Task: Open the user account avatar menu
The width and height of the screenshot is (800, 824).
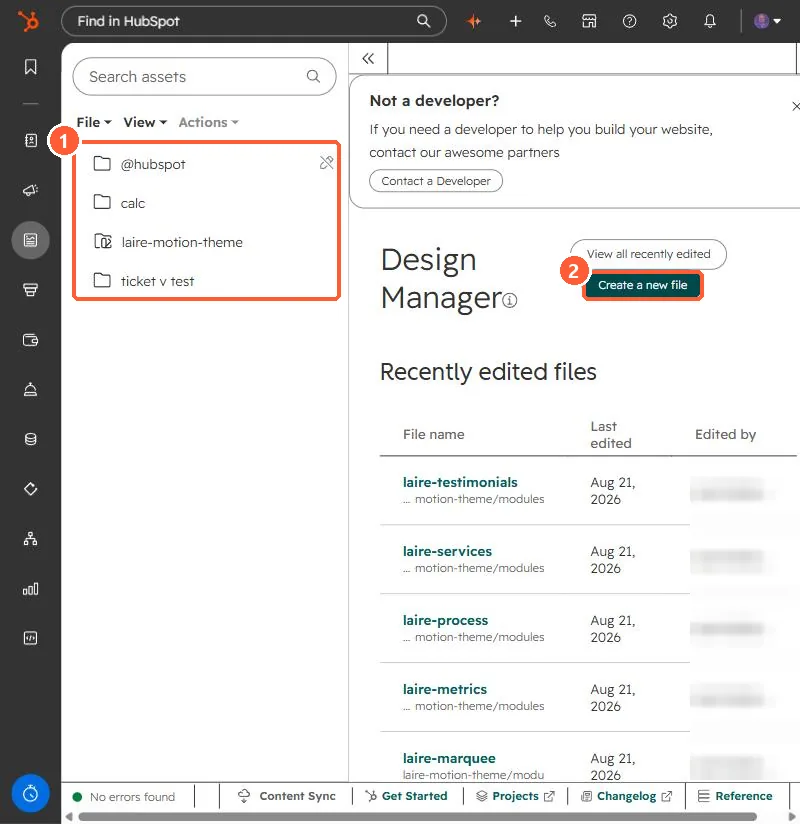Action: click(x=767, y=21)
